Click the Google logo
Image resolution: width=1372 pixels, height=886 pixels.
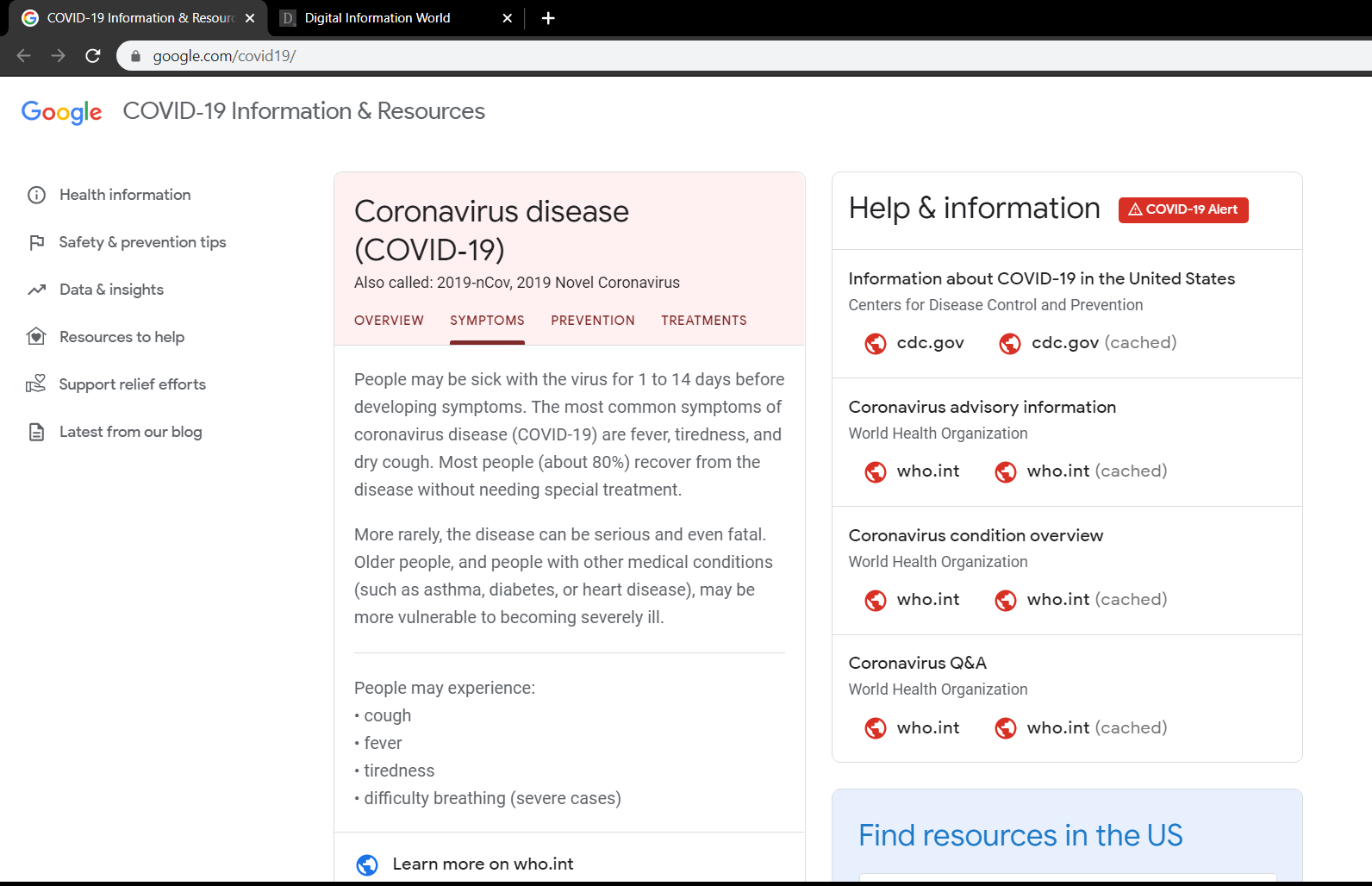[x=61, y=112]
